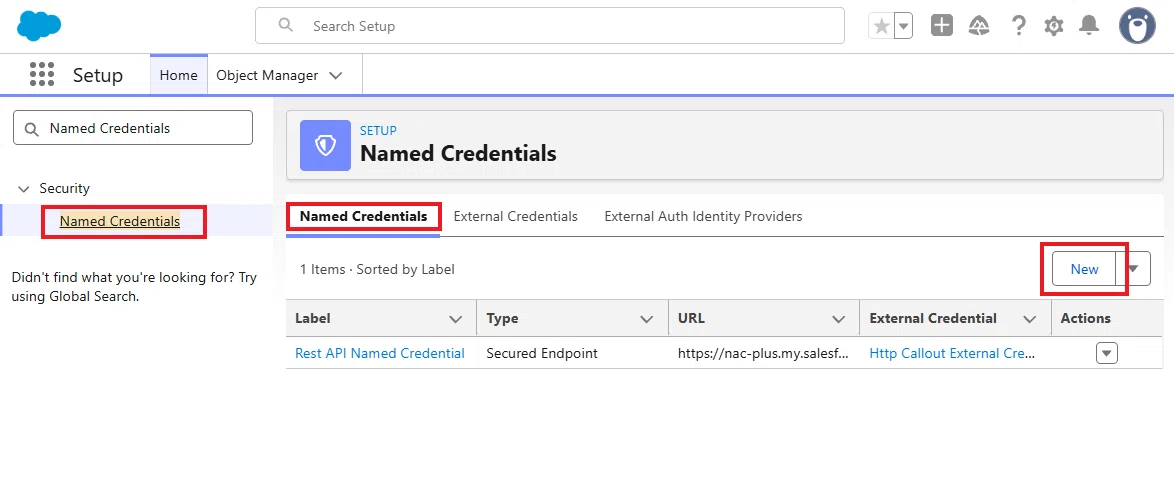
Task: Select the Named Credentials sub-tab
Action: (363, 217)
